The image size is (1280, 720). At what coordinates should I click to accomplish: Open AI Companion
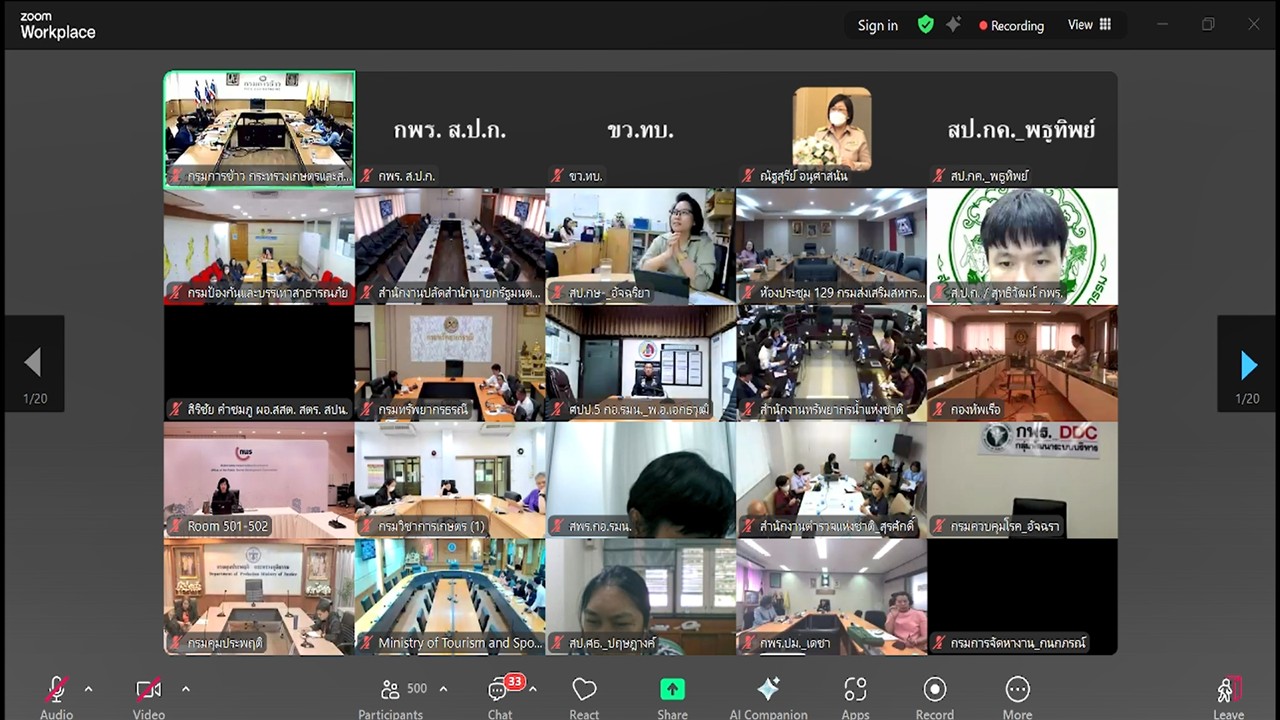click(768, 690)
